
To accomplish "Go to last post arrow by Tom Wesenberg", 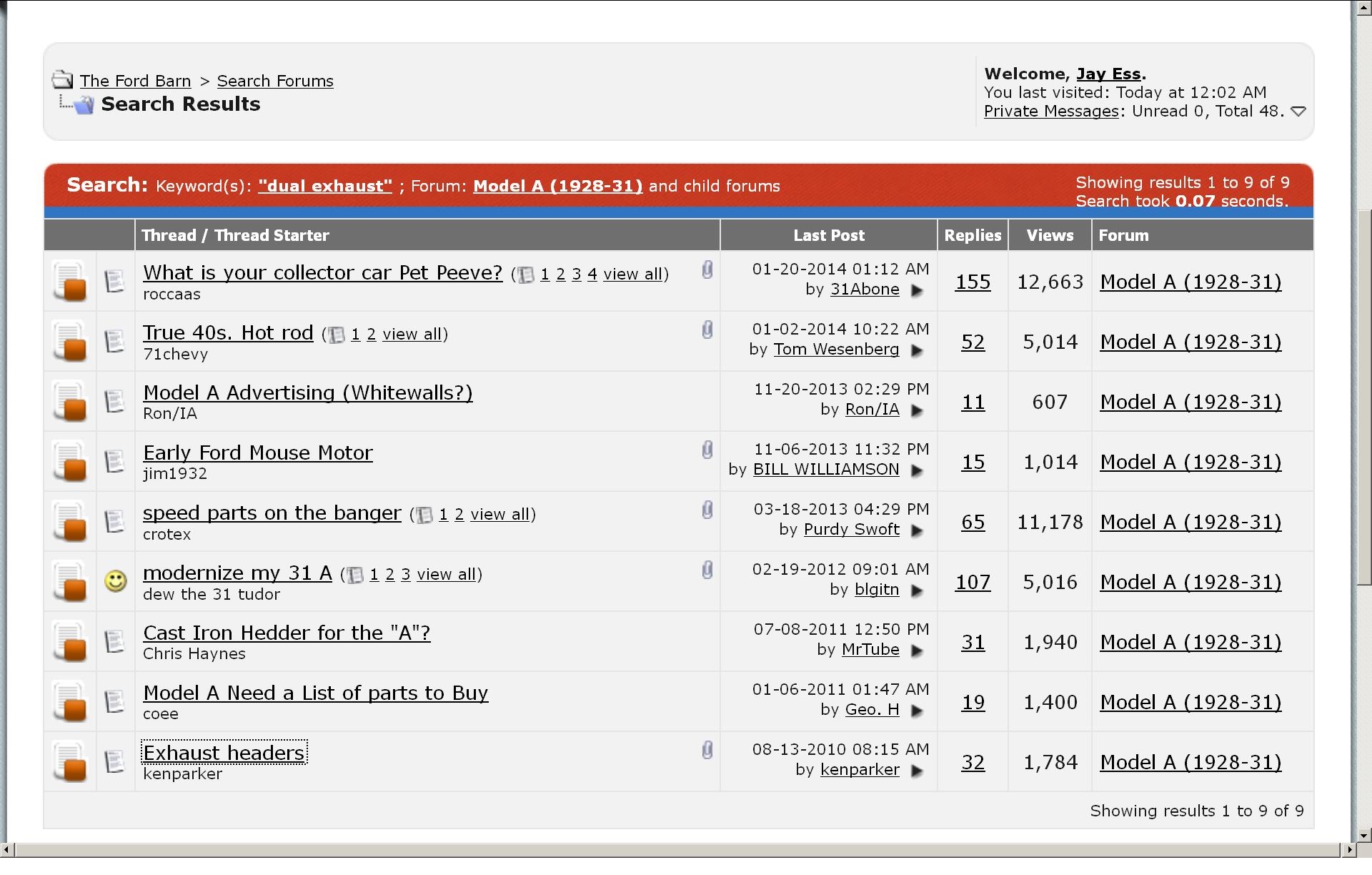I will pyautogui.click(x=917, y=350).
